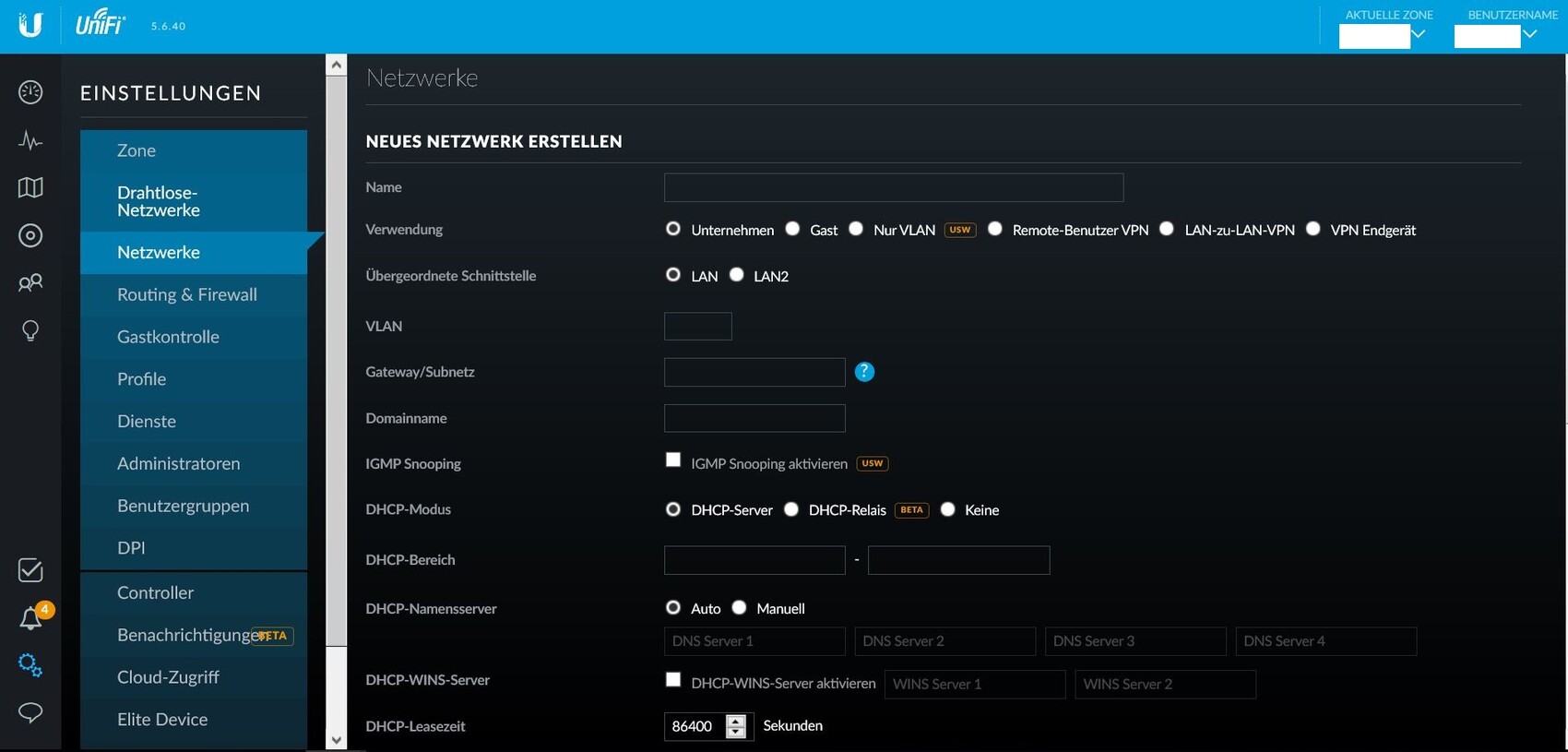Click the Gateway/Subnetz help question icon
The height and width of the screenshot is (752, 1568).
click(x=864, y=372)
